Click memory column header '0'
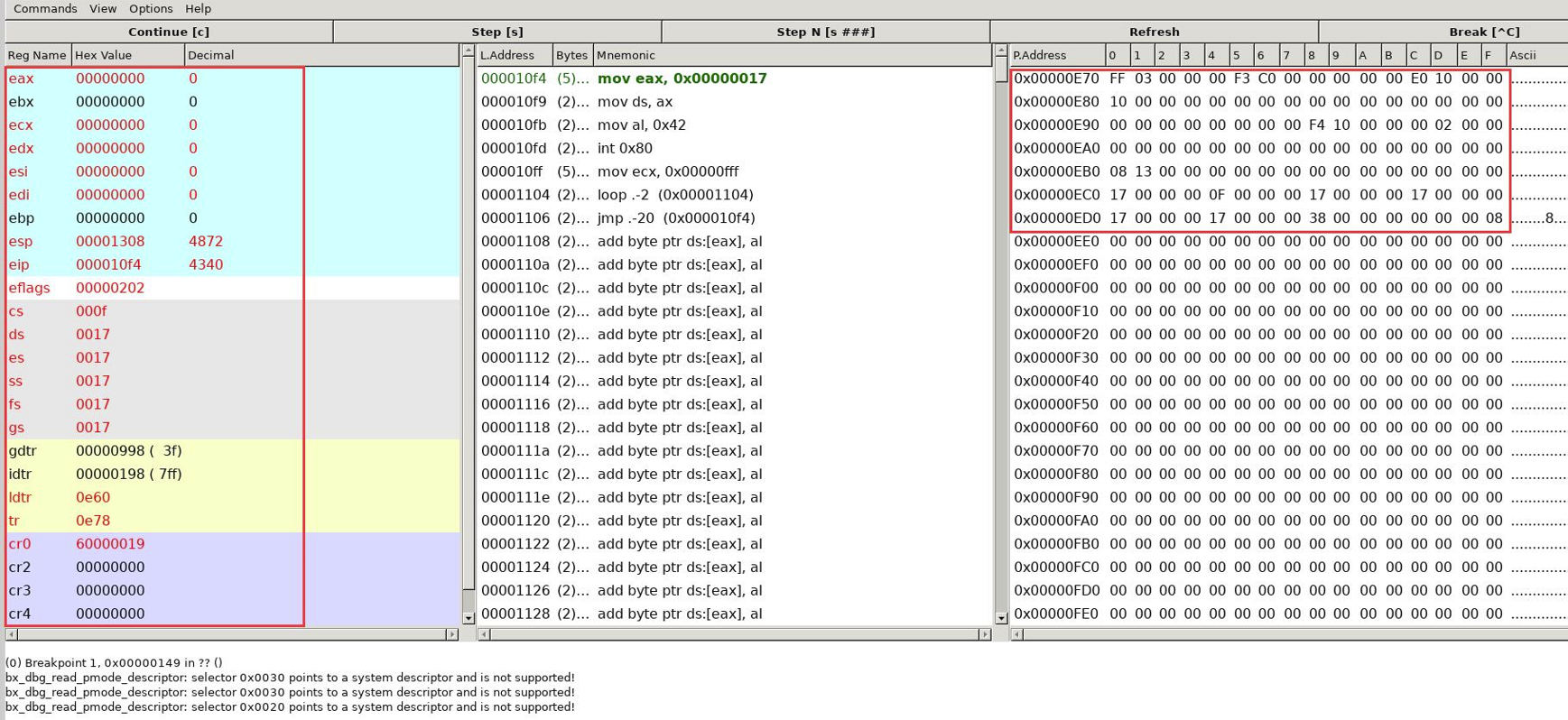 tap(1118, 55)
